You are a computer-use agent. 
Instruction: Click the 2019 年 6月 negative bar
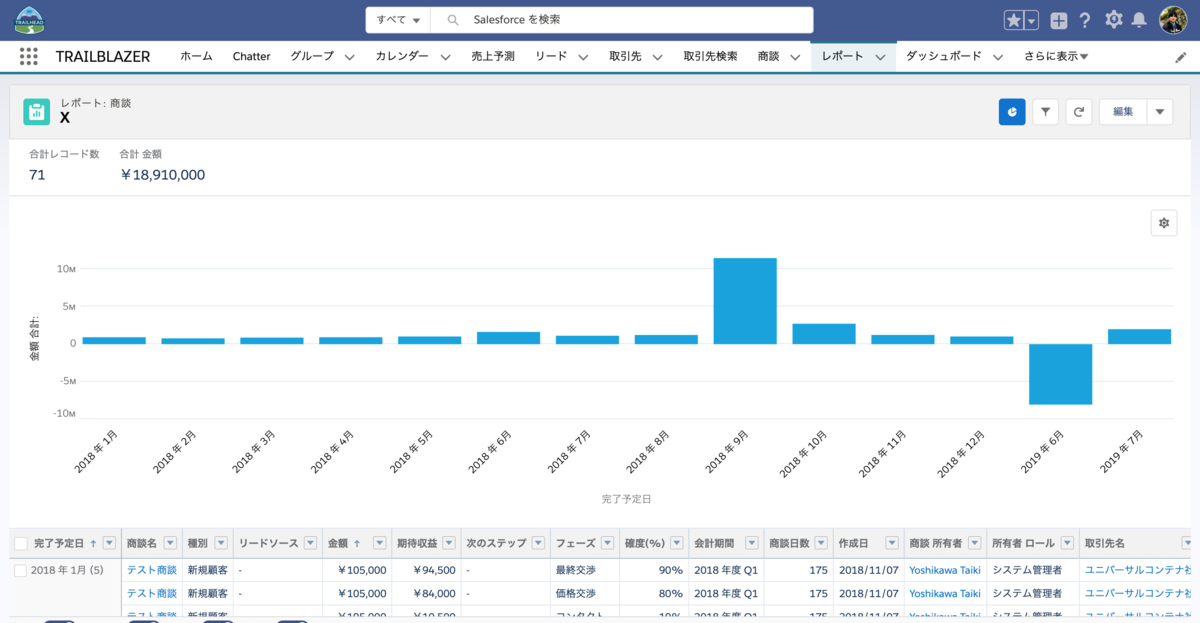coord(1060,374)
